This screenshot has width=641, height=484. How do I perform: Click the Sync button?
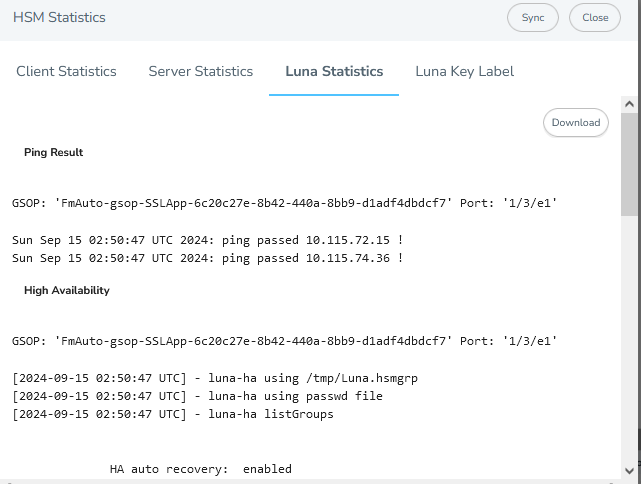[533, 18]
